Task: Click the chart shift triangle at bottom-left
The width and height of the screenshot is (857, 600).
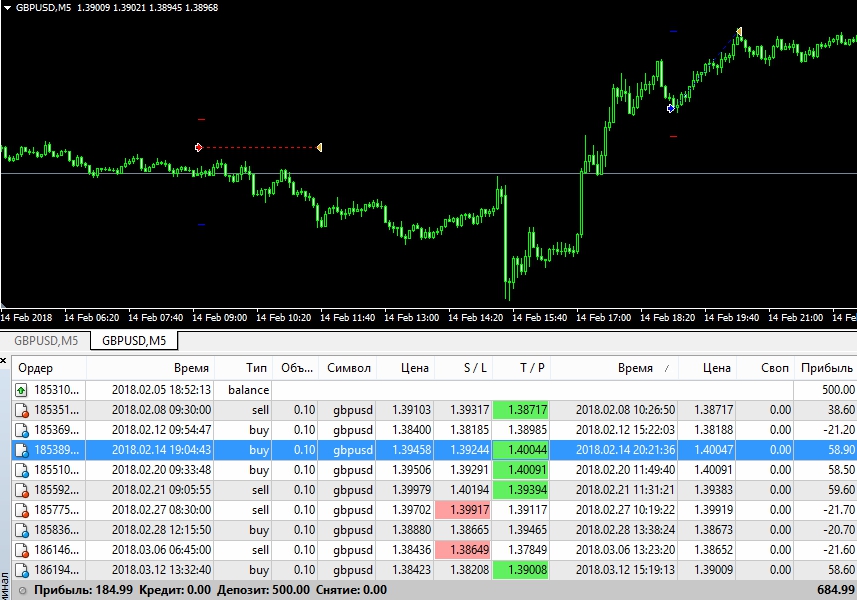Action: [x=3, y=305]
